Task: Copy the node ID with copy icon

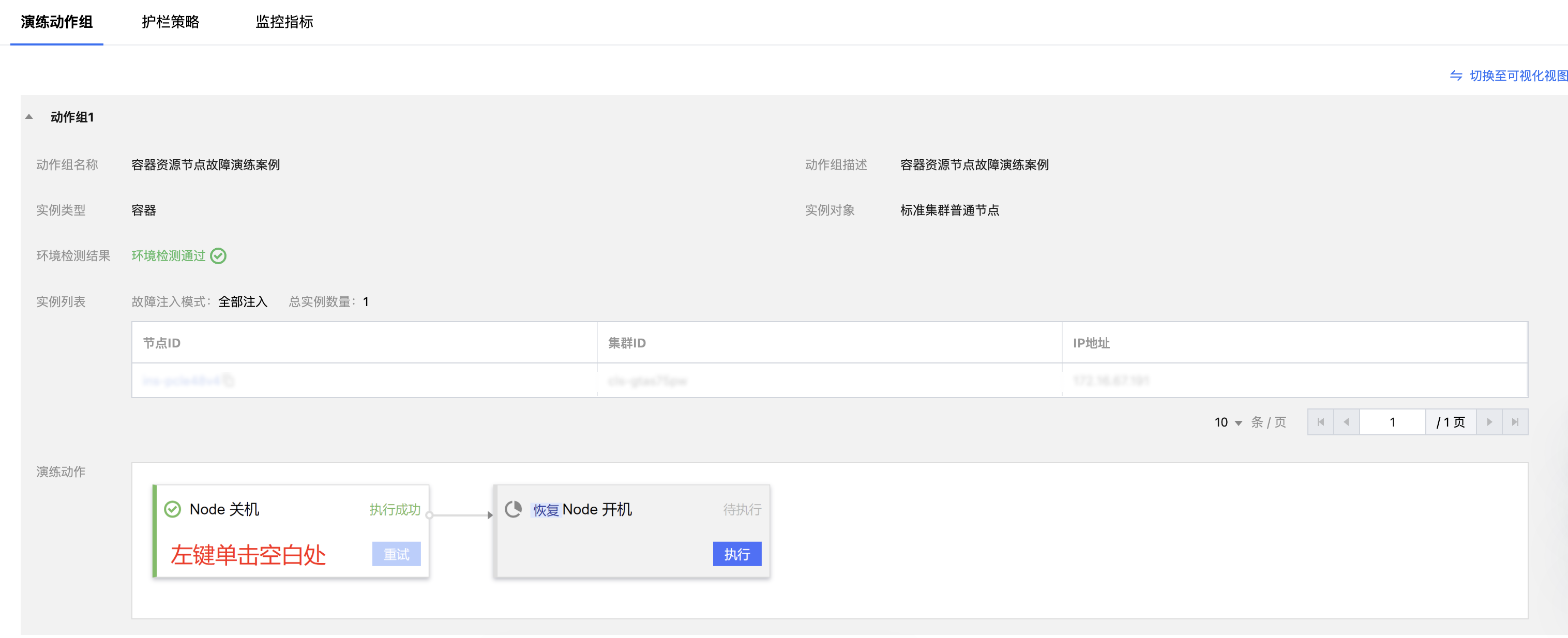Action: pyautogui.click(x=228, y=381)
